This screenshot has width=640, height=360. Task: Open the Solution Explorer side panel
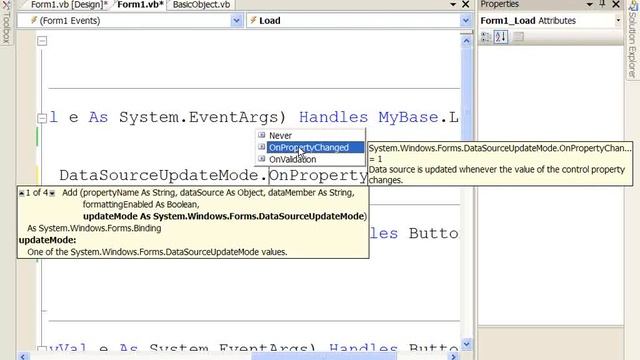[632, 39]
